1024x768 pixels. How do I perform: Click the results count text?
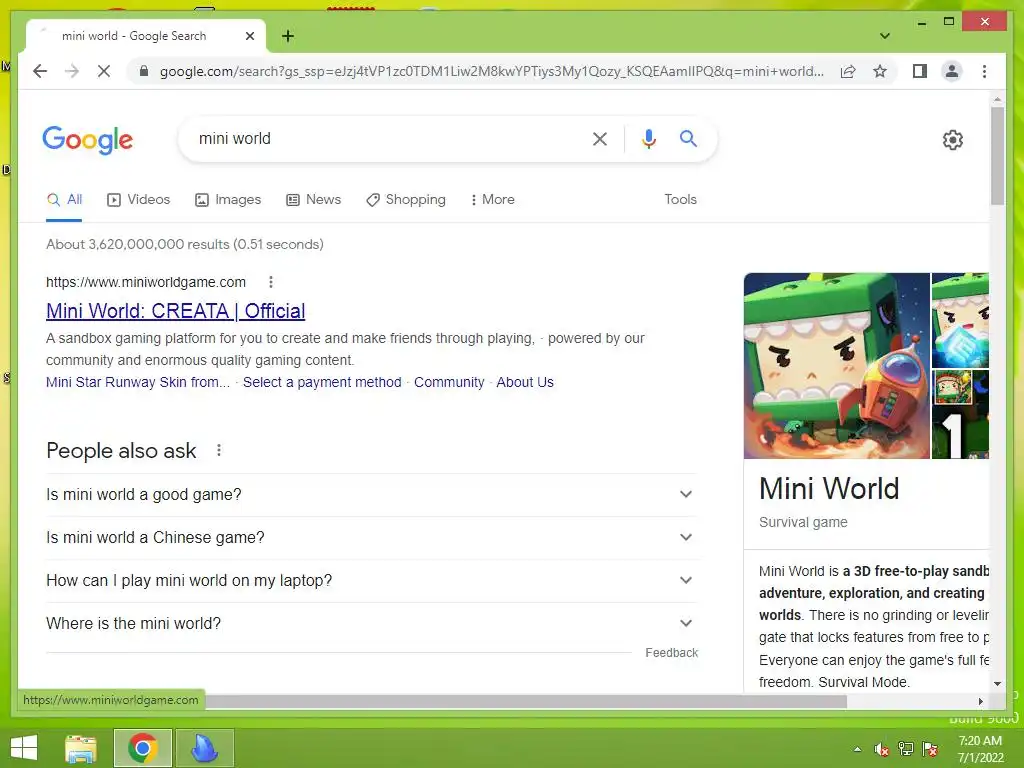coord(185,244)
